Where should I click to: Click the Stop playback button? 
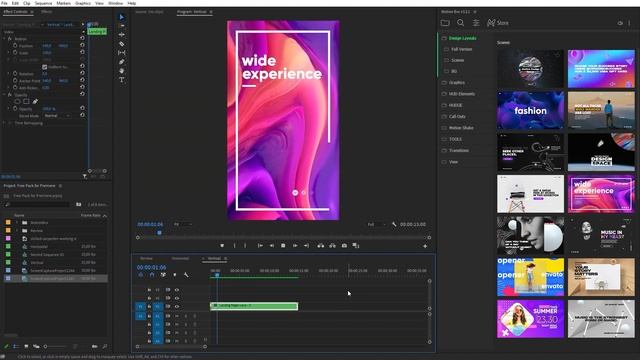point(283,246)
